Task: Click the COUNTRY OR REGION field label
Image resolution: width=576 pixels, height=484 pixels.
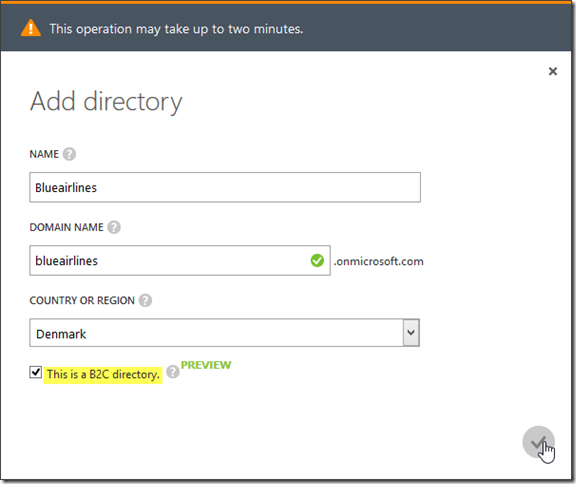Action: [x=82, y=300]
